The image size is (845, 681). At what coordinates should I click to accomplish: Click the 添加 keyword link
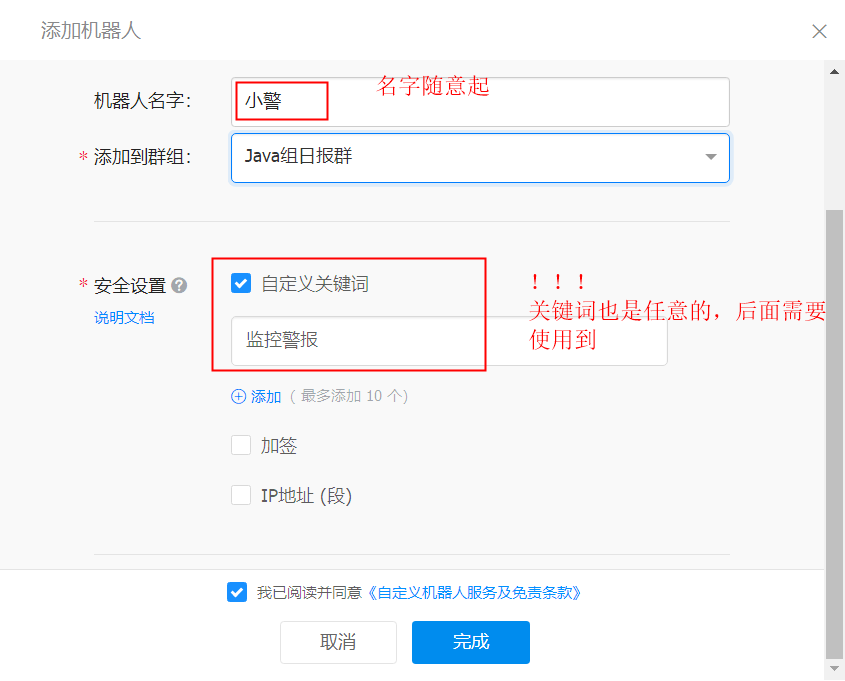[x=266, y=397]
